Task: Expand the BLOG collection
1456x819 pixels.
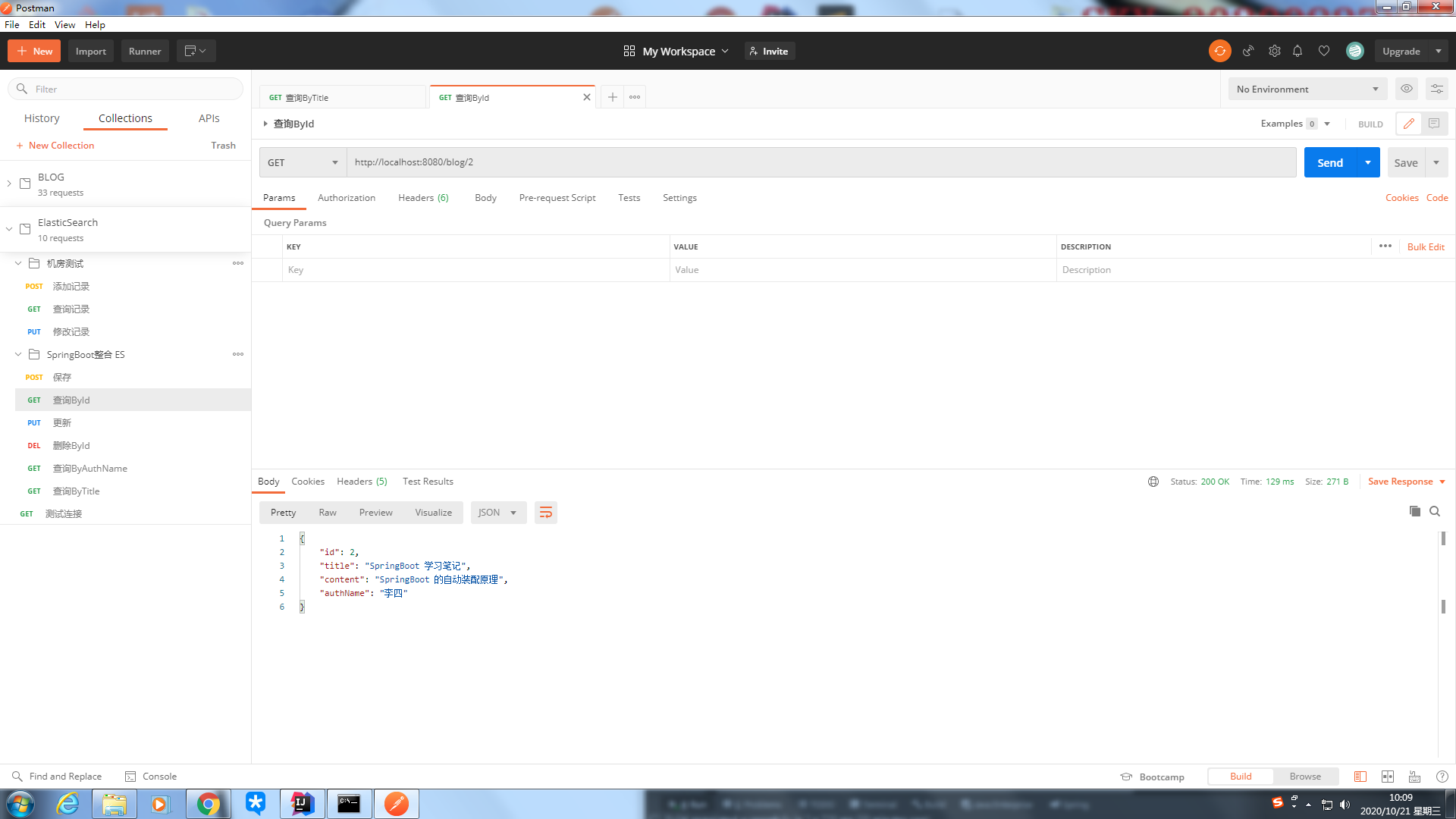Action: coord(9,184)
